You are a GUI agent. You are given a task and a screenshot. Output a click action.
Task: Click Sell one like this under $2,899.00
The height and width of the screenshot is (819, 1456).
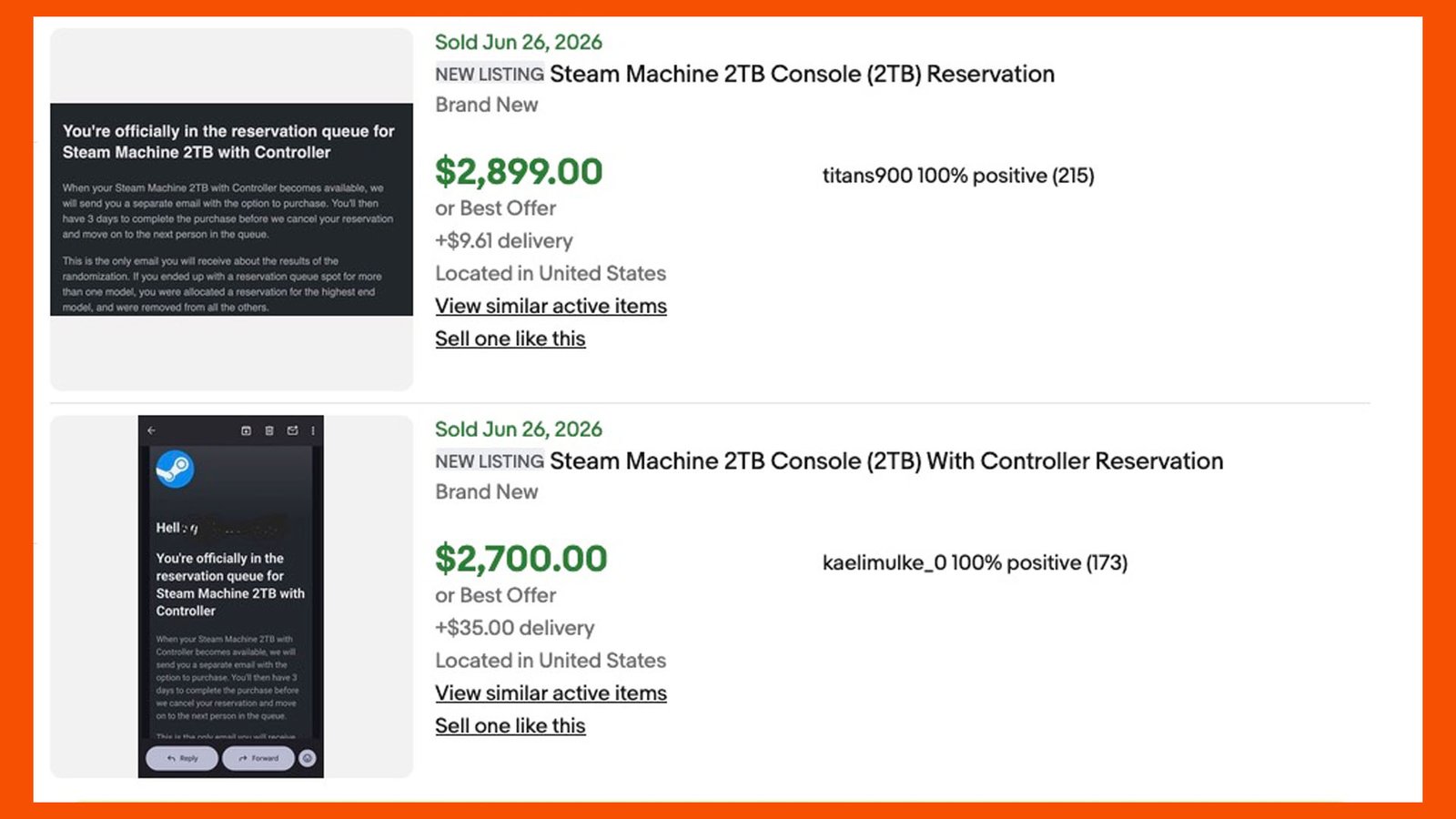[510, 339]
